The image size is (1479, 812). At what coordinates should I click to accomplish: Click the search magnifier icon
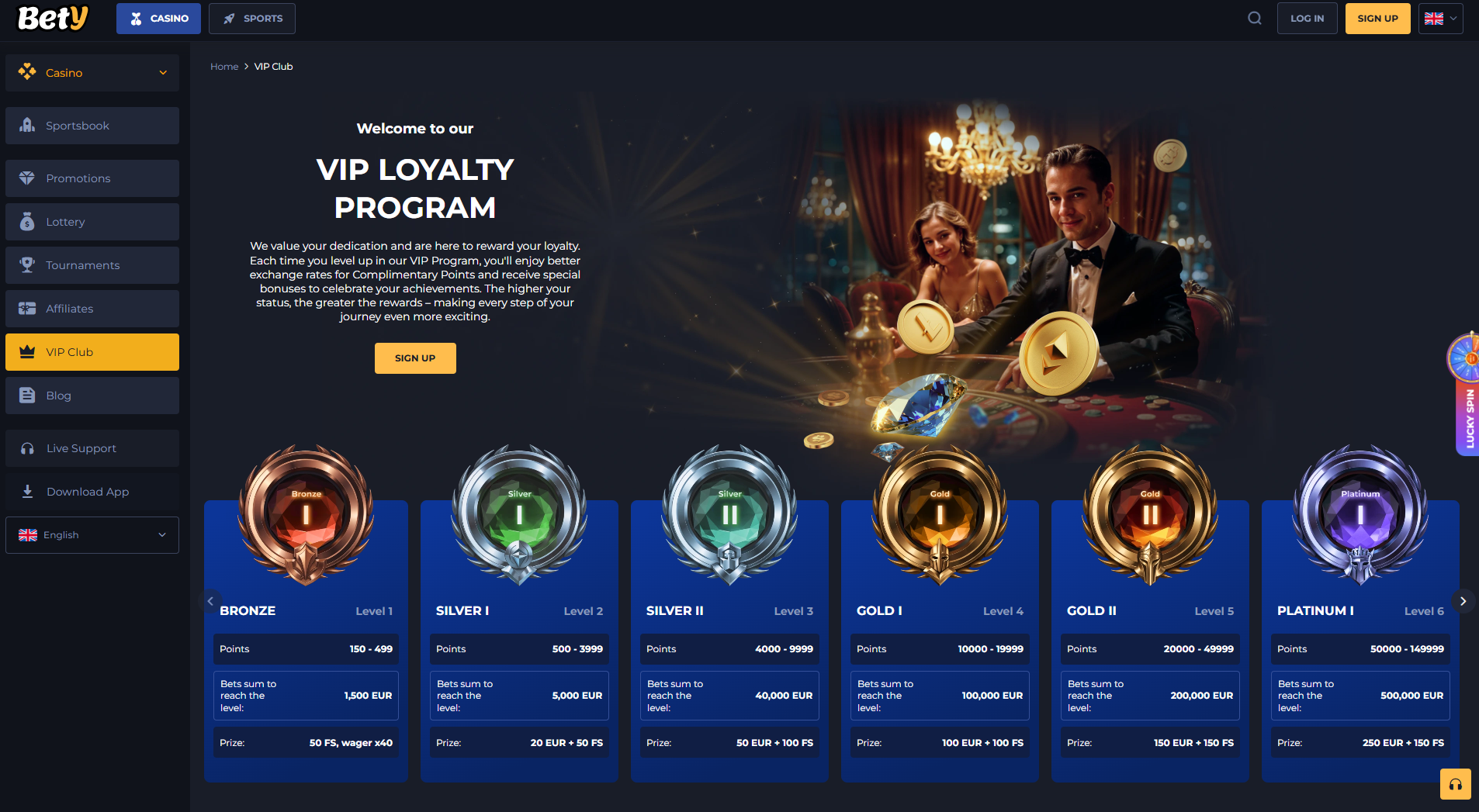click(x=1254, y=19)
